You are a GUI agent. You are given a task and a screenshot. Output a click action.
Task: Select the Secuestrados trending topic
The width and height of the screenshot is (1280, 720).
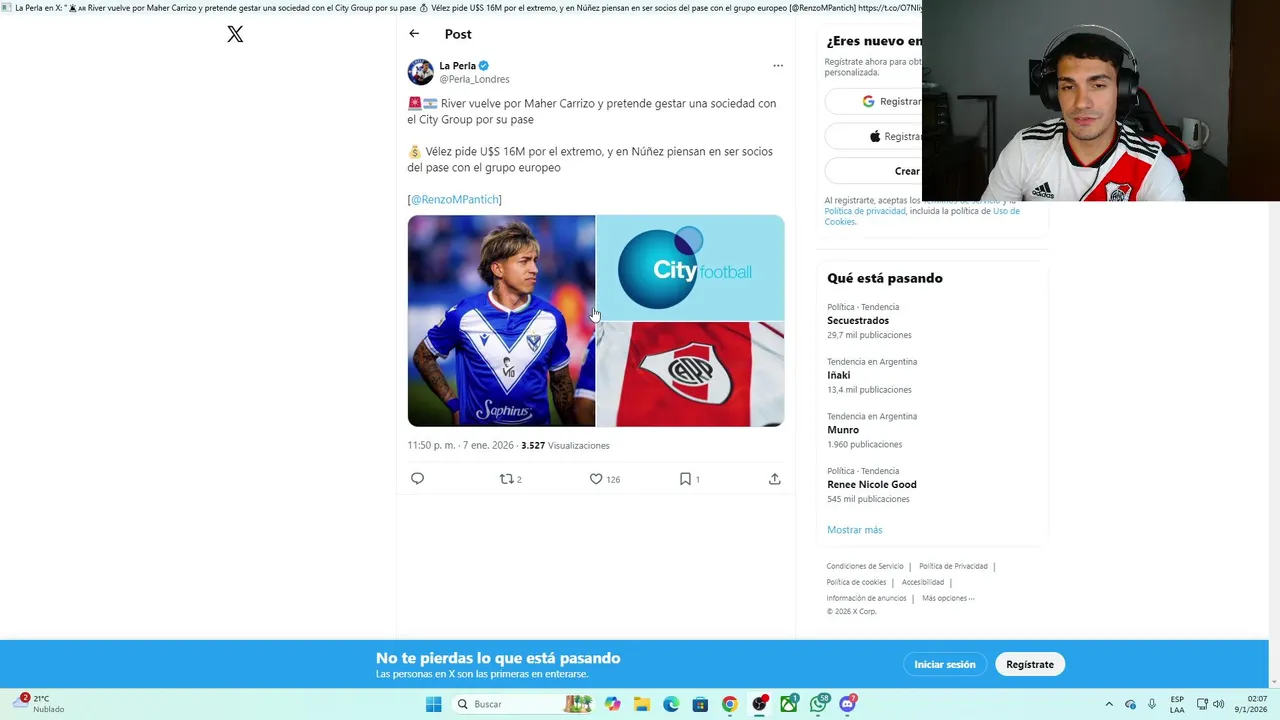(858, 321)
